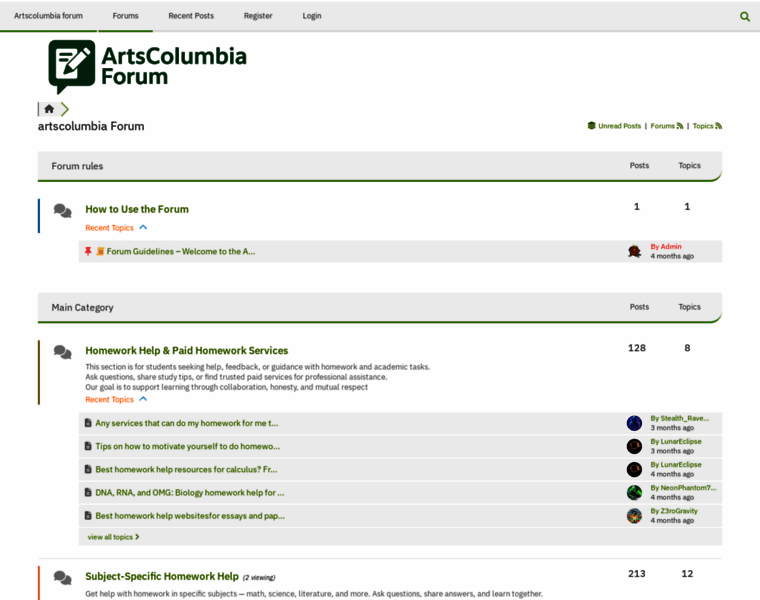This screenshot has width=760, height=600.
Task: Click the search magnifier icon
Action: [x=744, y=16]
